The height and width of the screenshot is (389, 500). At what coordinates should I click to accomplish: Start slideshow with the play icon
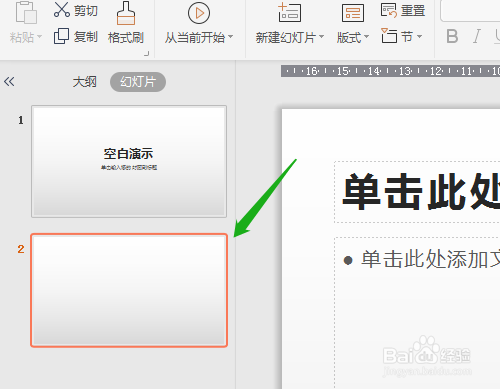199,13
